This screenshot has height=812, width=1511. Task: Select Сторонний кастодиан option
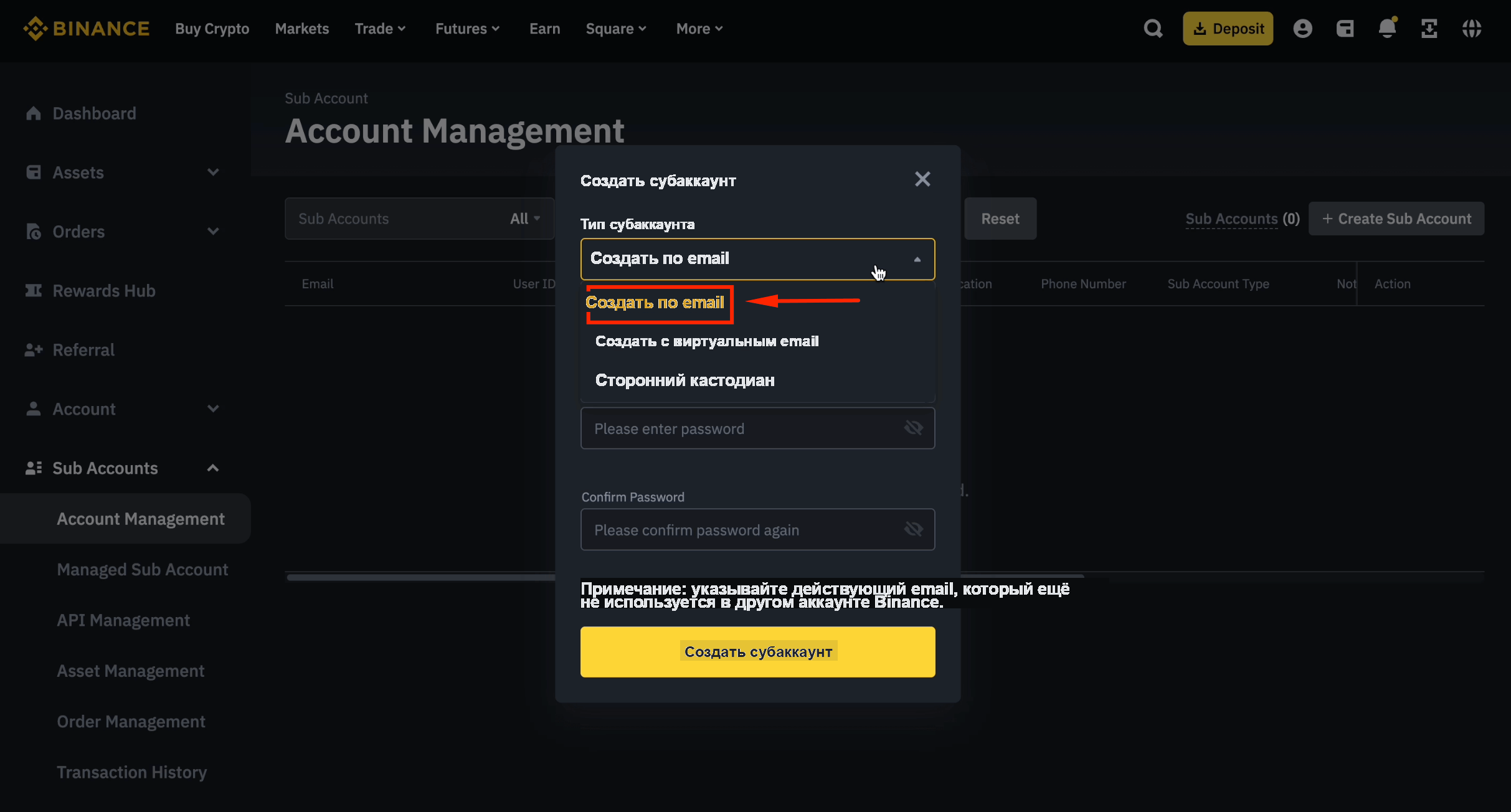coord(685,380)
